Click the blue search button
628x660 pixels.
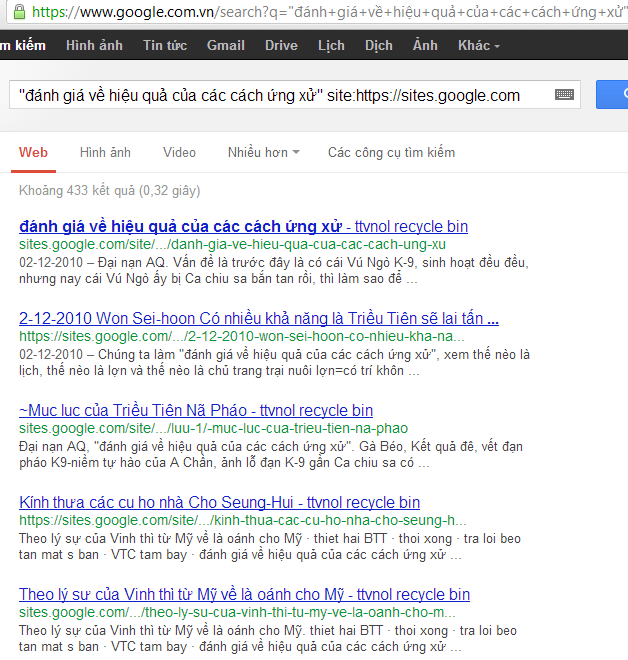pyautogui.click(x=612, y=95)
